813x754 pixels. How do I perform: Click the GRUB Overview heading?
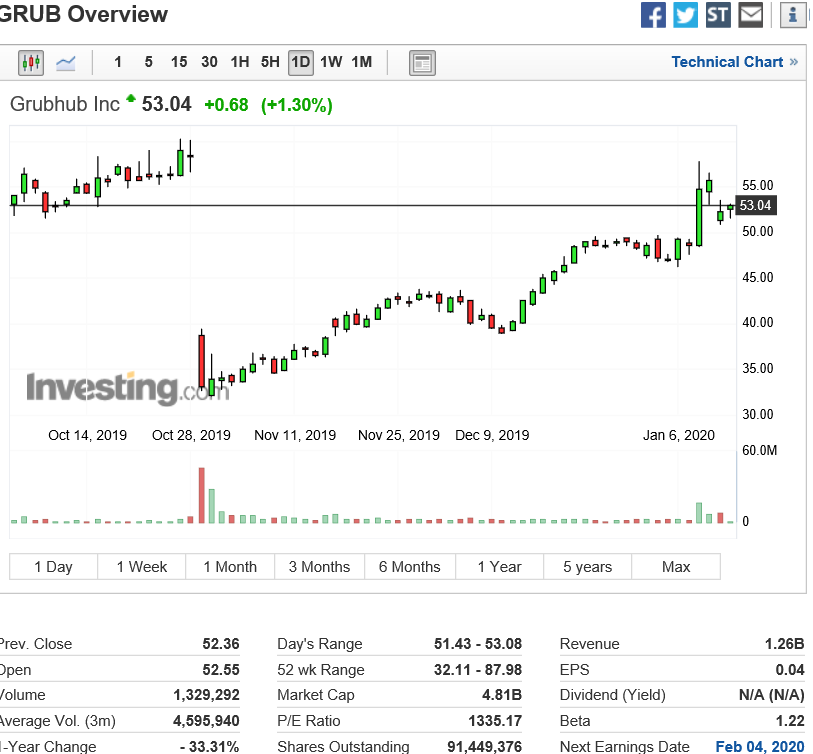click(x=83, y=14)
